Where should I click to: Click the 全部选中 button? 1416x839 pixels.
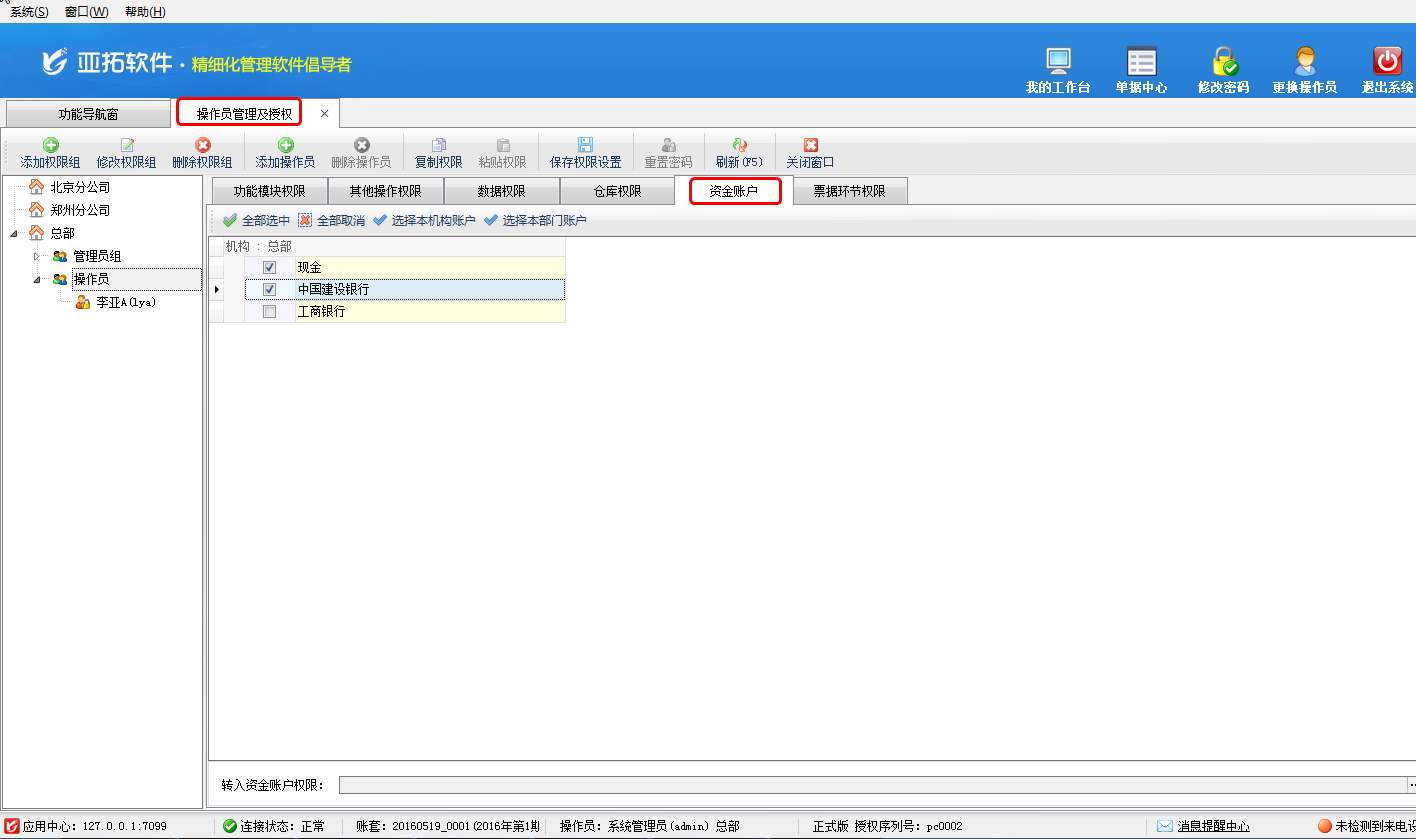[x=256, y=221]
